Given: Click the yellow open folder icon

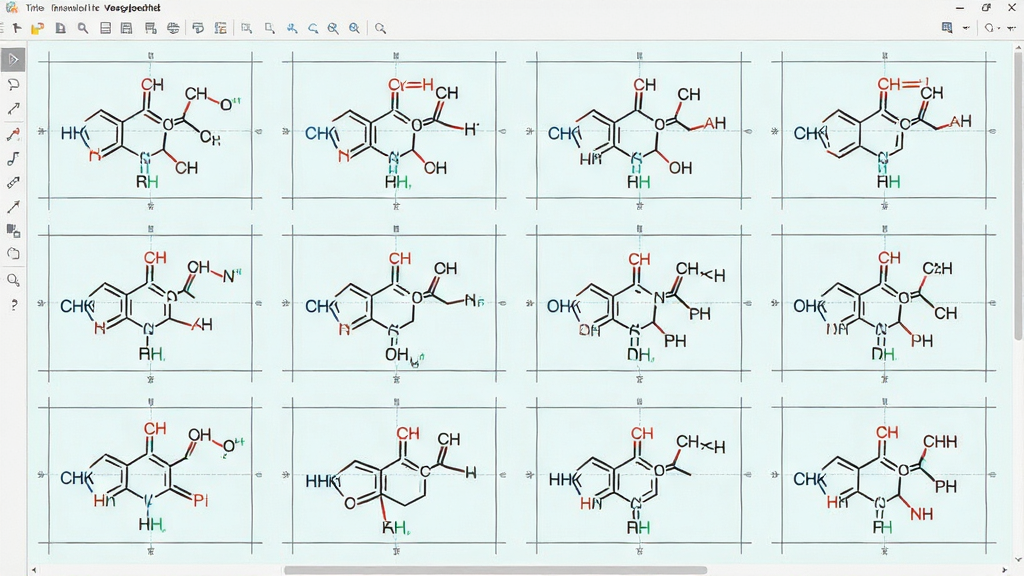Looking at the screenshot, I should [x=37, y=28].
